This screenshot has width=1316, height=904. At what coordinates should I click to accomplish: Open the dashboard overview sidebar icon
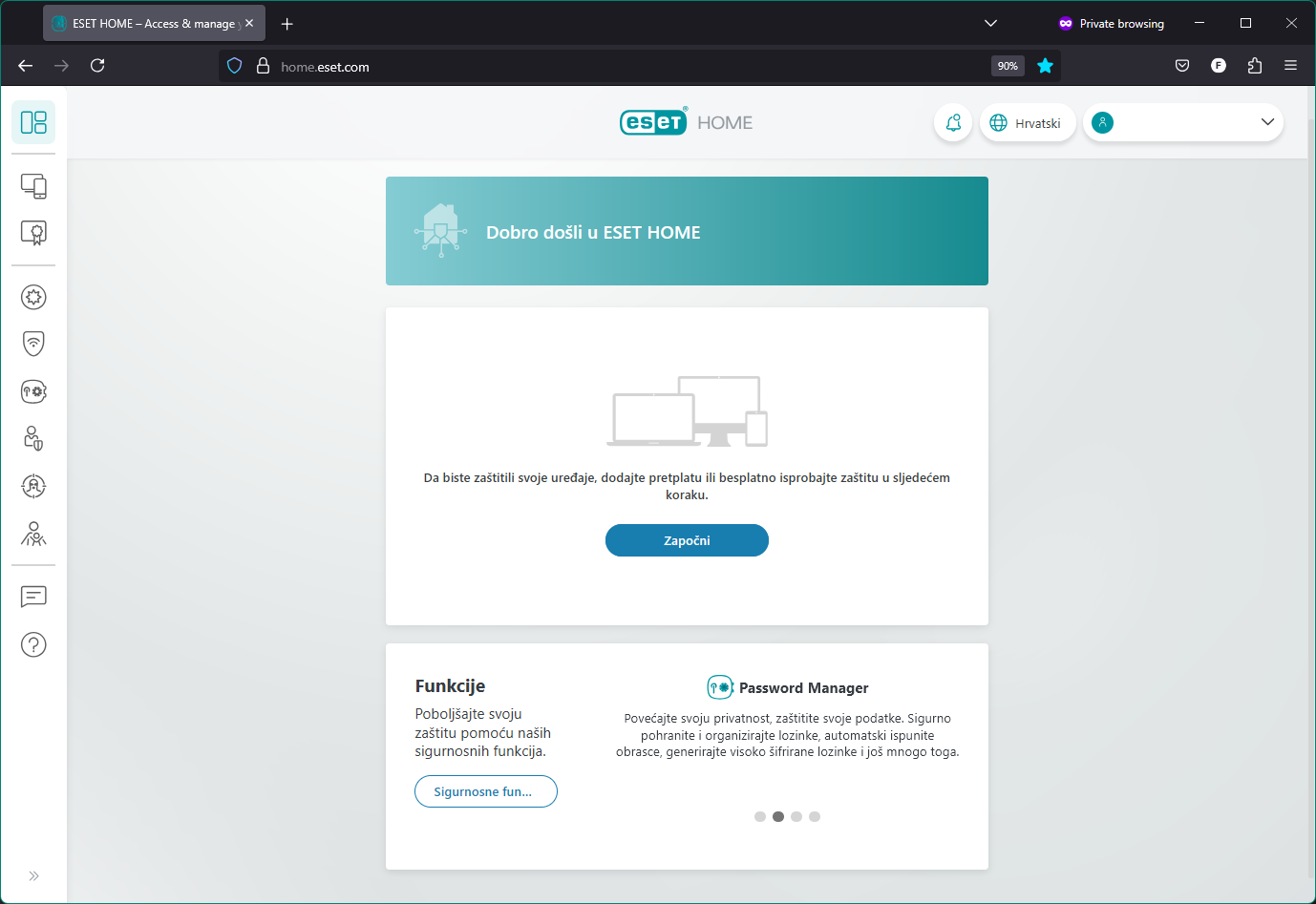(x=33, y=122)
